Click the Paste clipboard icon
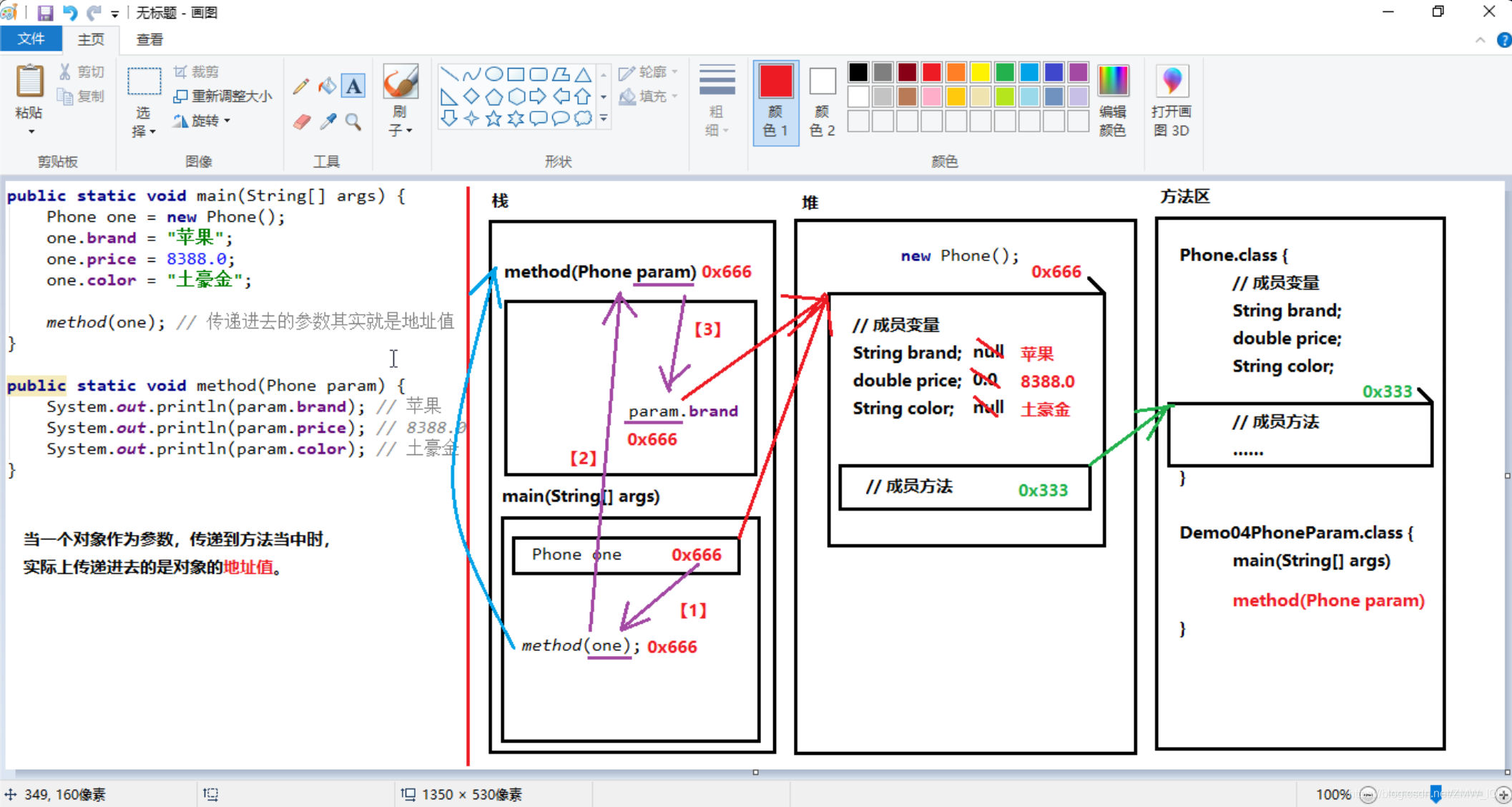This screenshot has height=807, width=1512. tap(29, 80)
